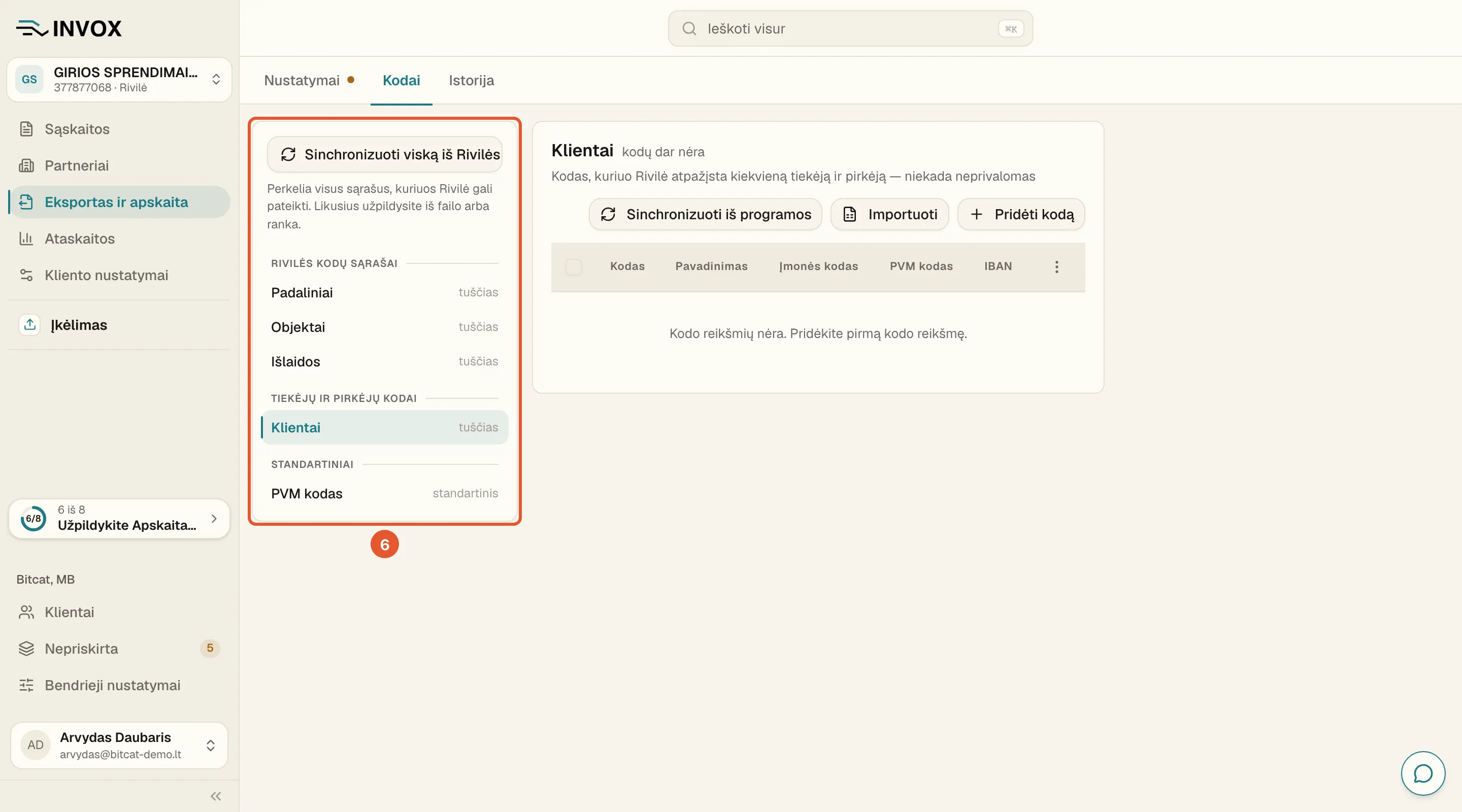
Task: Select Objektai code list
Action: click(384, 327)
